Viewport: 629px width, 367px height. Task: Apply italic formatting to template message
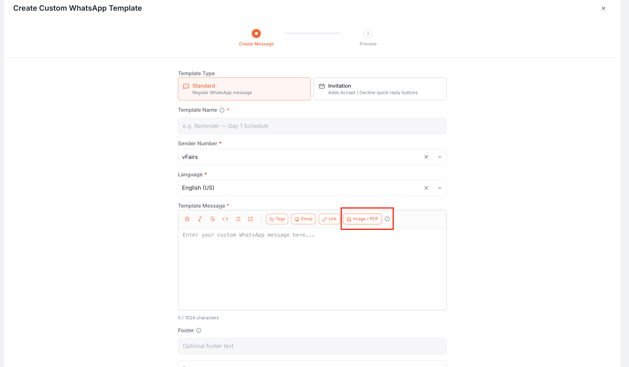click(x=200, y=219)
